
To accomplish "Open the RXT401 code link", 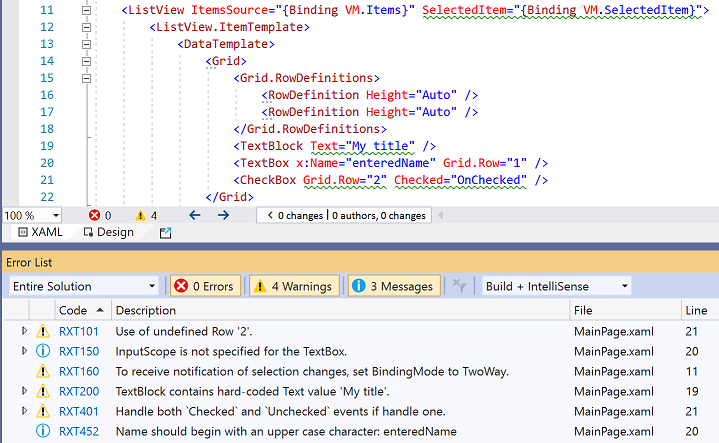I will (x=79, y=411).
